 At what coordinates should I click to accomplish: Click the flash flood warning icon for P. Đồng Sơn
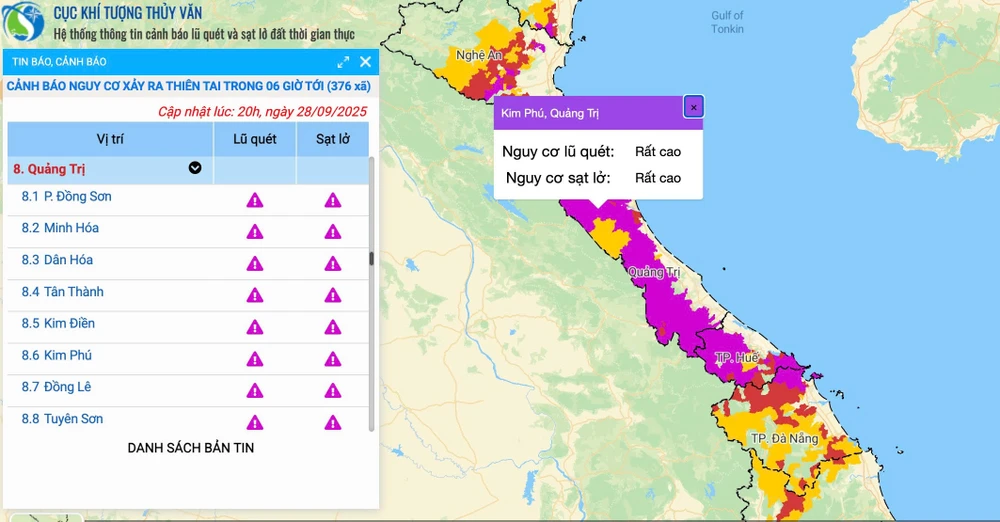[255, 200]
